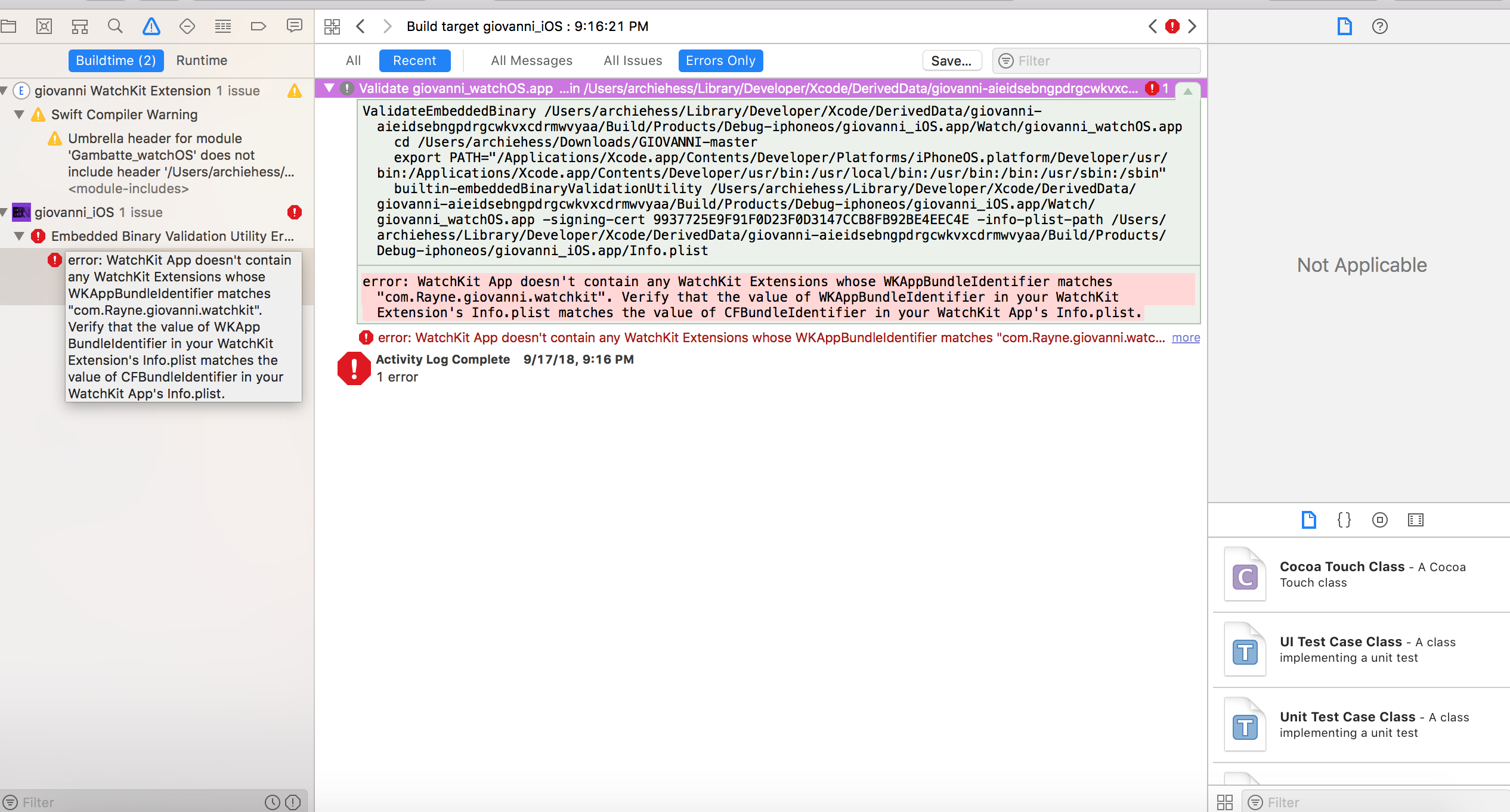Open the Test navigator diamond icon
The height and width of the screenshot is (812, 1510).
pos(187,26)
